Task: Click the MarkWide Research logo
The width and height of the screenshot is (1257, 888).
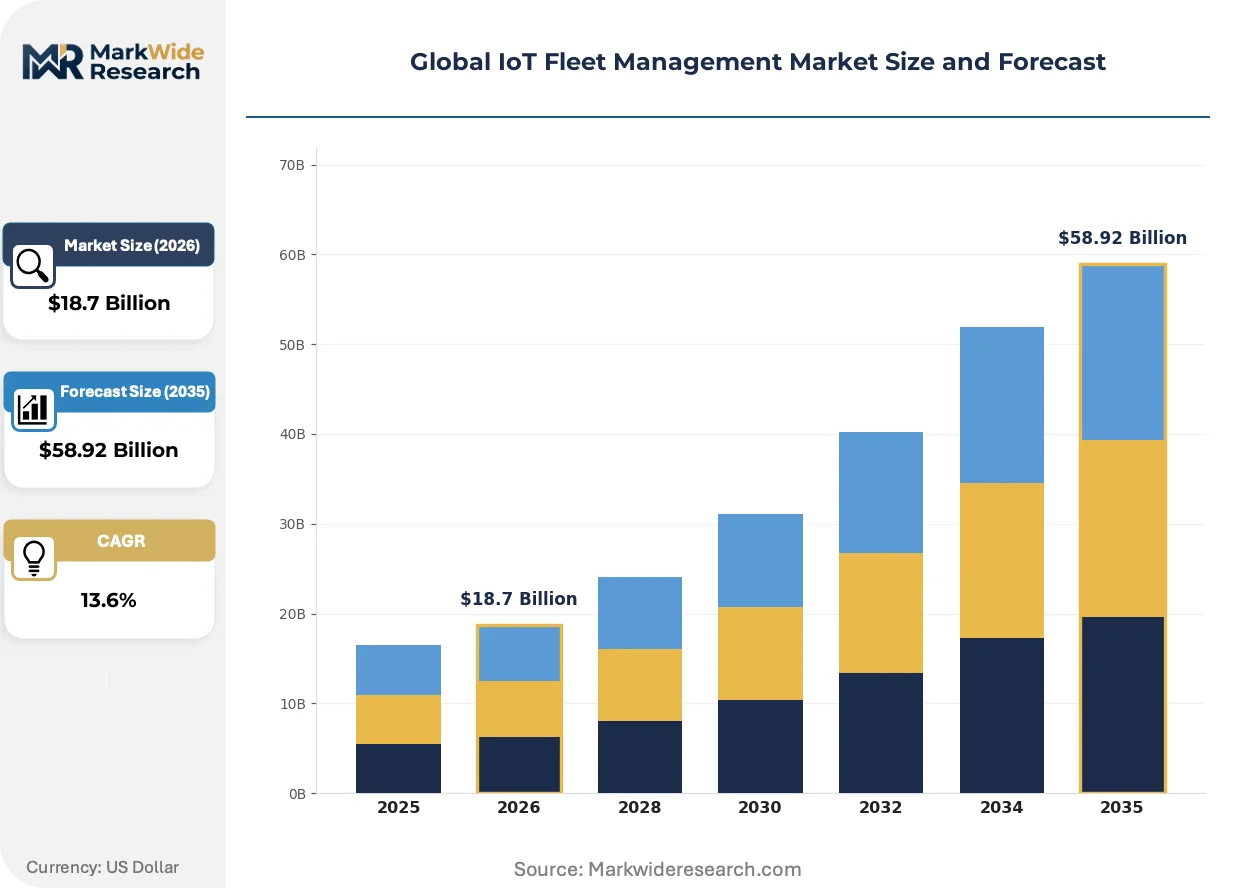Action: coord(111,61)
